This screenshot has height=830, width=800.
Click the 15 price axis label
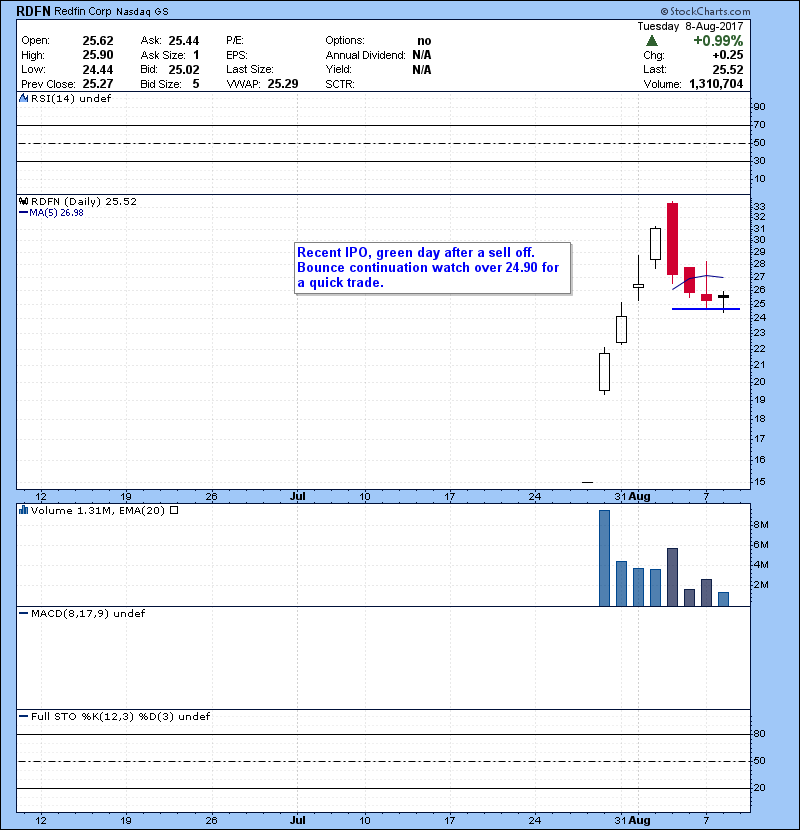point(759,482)
